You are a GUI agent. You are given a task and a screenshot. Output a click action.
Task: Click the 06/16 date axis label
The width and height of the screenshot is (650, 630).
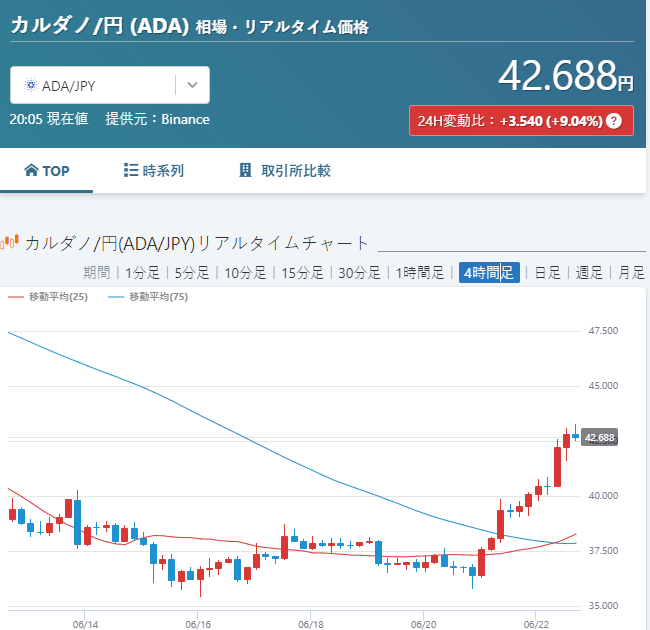[x=198, y=624]
